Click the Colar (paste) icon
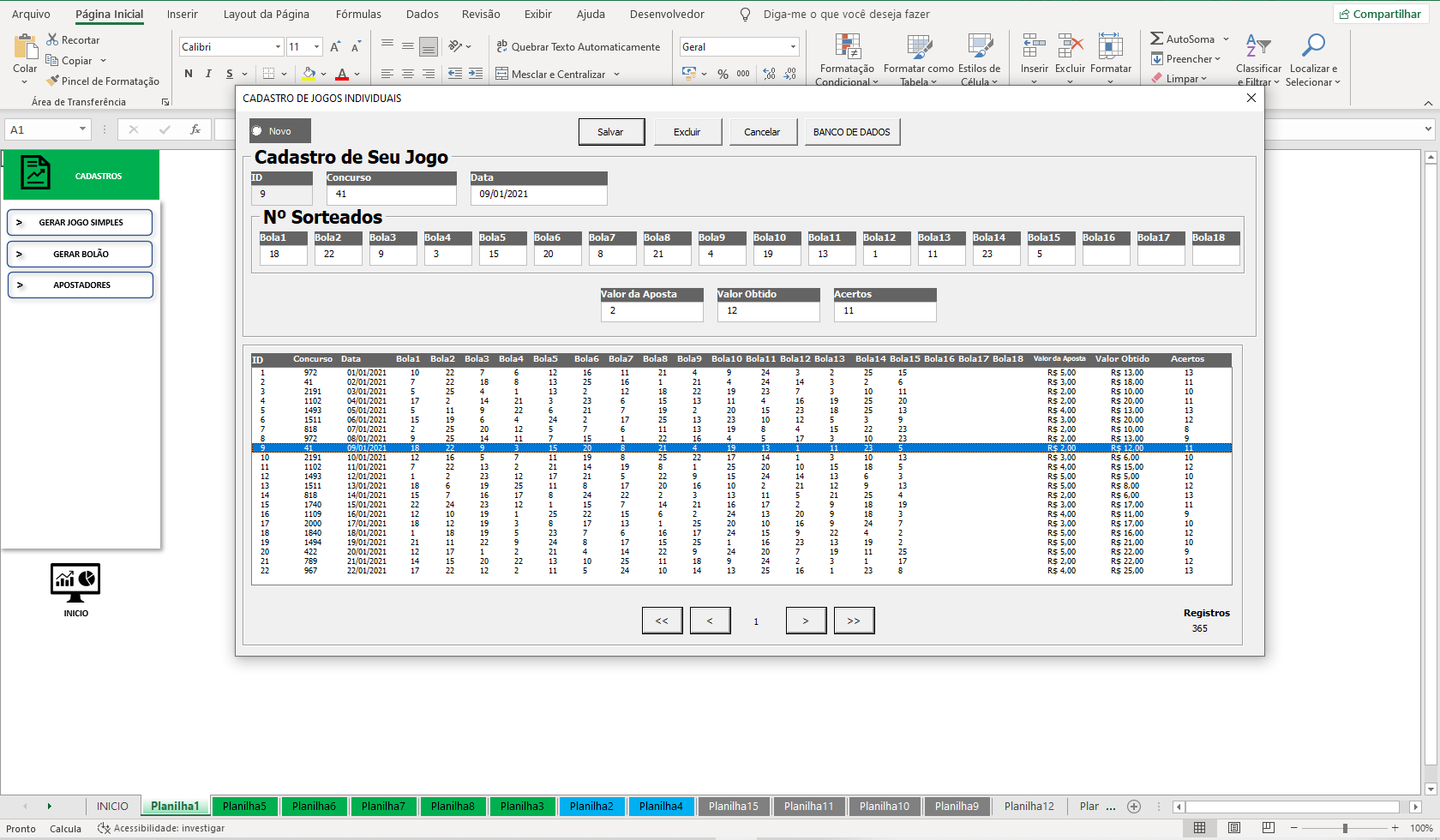The width and height of the screenshot is (1440, 840). (x=25, y=47)
